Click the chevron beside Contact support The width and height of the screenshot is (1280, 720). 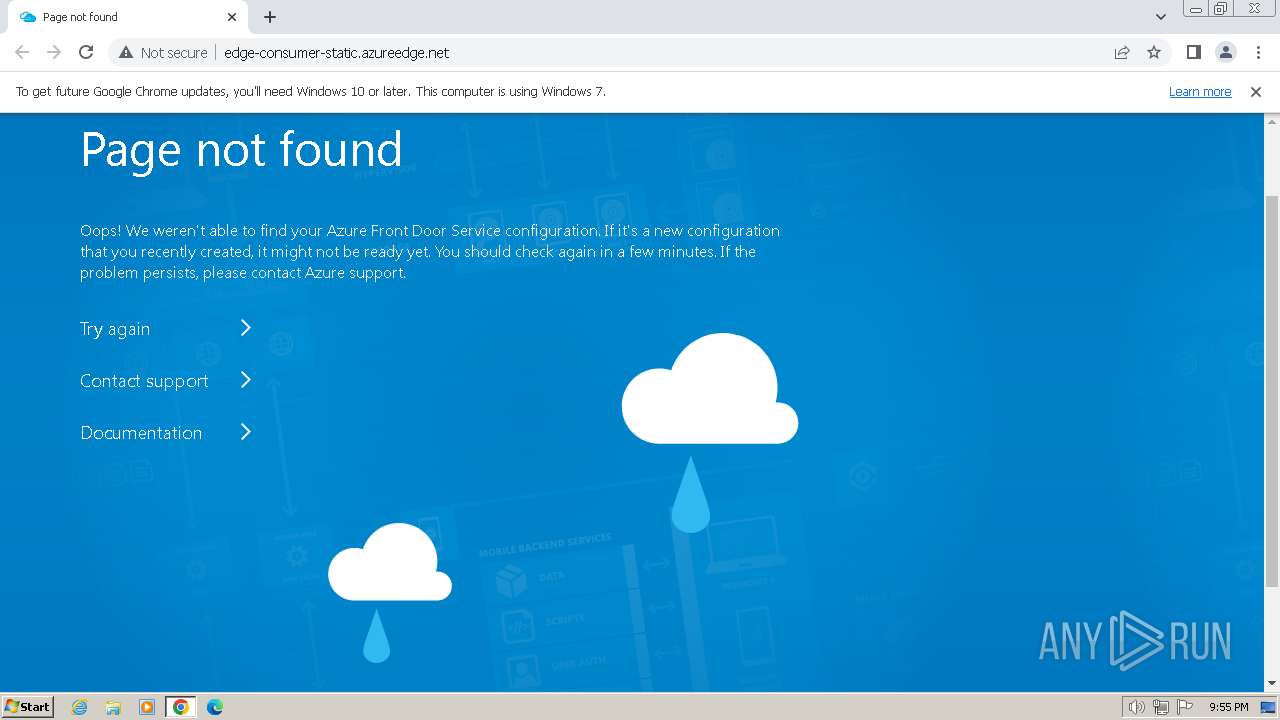point(246,380)
